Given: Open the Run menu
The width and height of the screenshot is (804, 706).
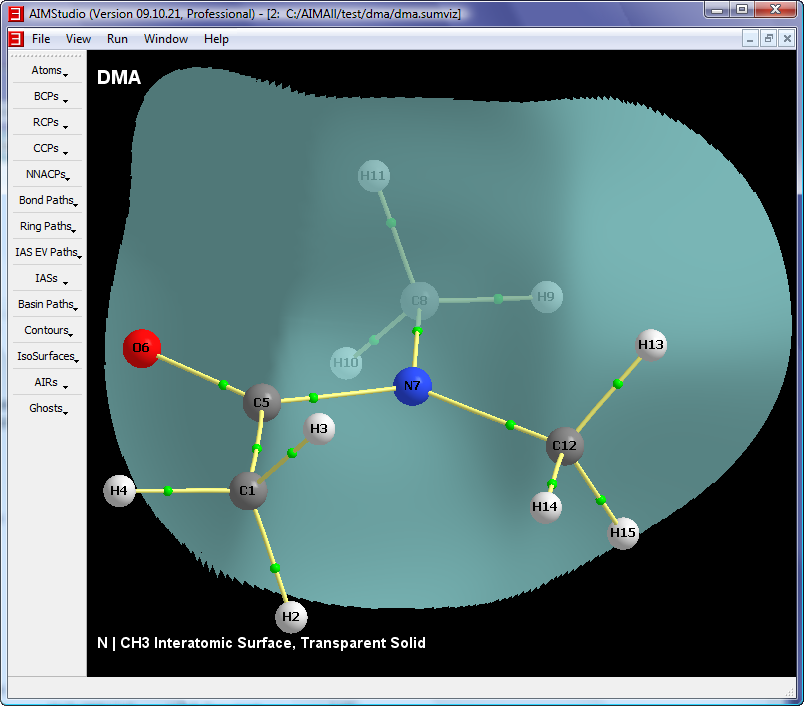Looking at the screenshot, I should (117, 39).
